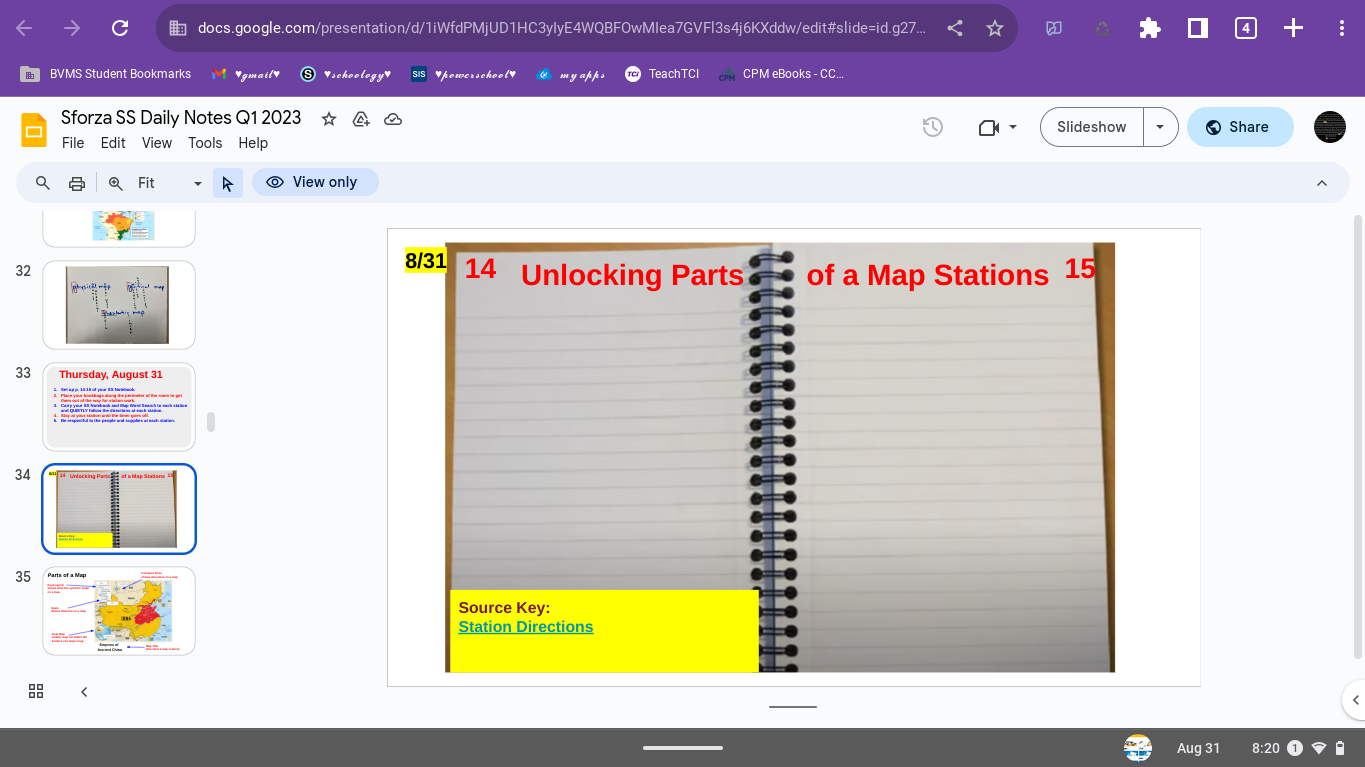The height and width of the screenshot is (767, 1365).
Task: Click the View only mode button
Action: pos(315,182)
